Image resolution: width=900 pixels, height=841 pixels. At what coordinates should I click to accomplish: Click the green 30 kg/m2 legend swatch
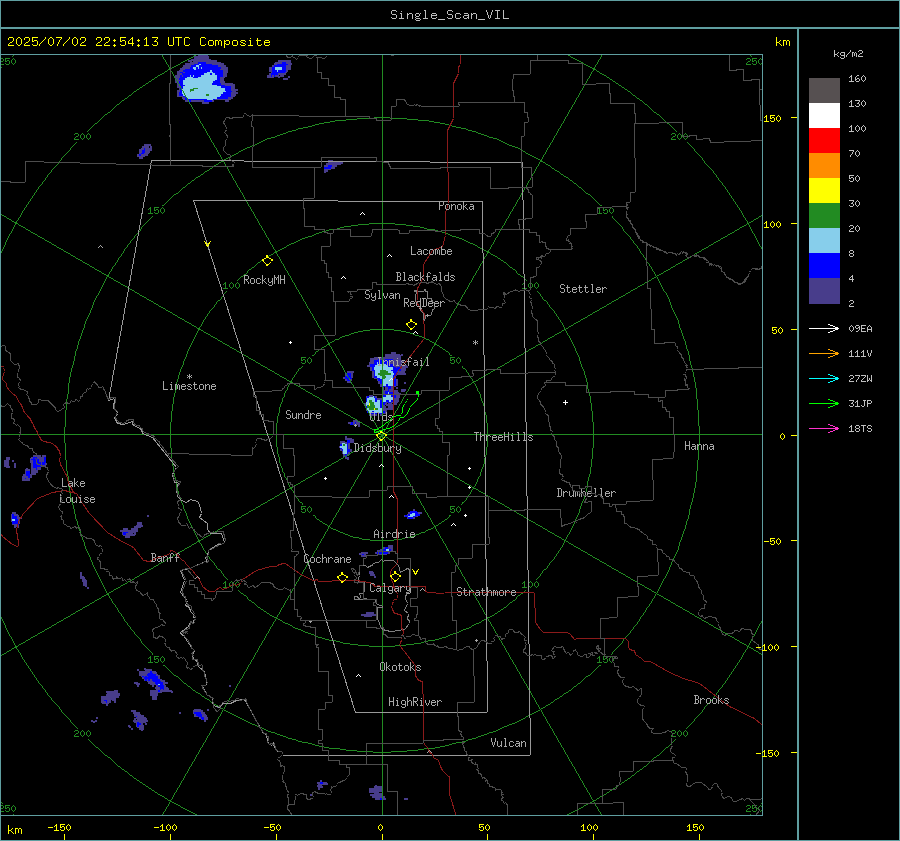click(x=824, y=215)
